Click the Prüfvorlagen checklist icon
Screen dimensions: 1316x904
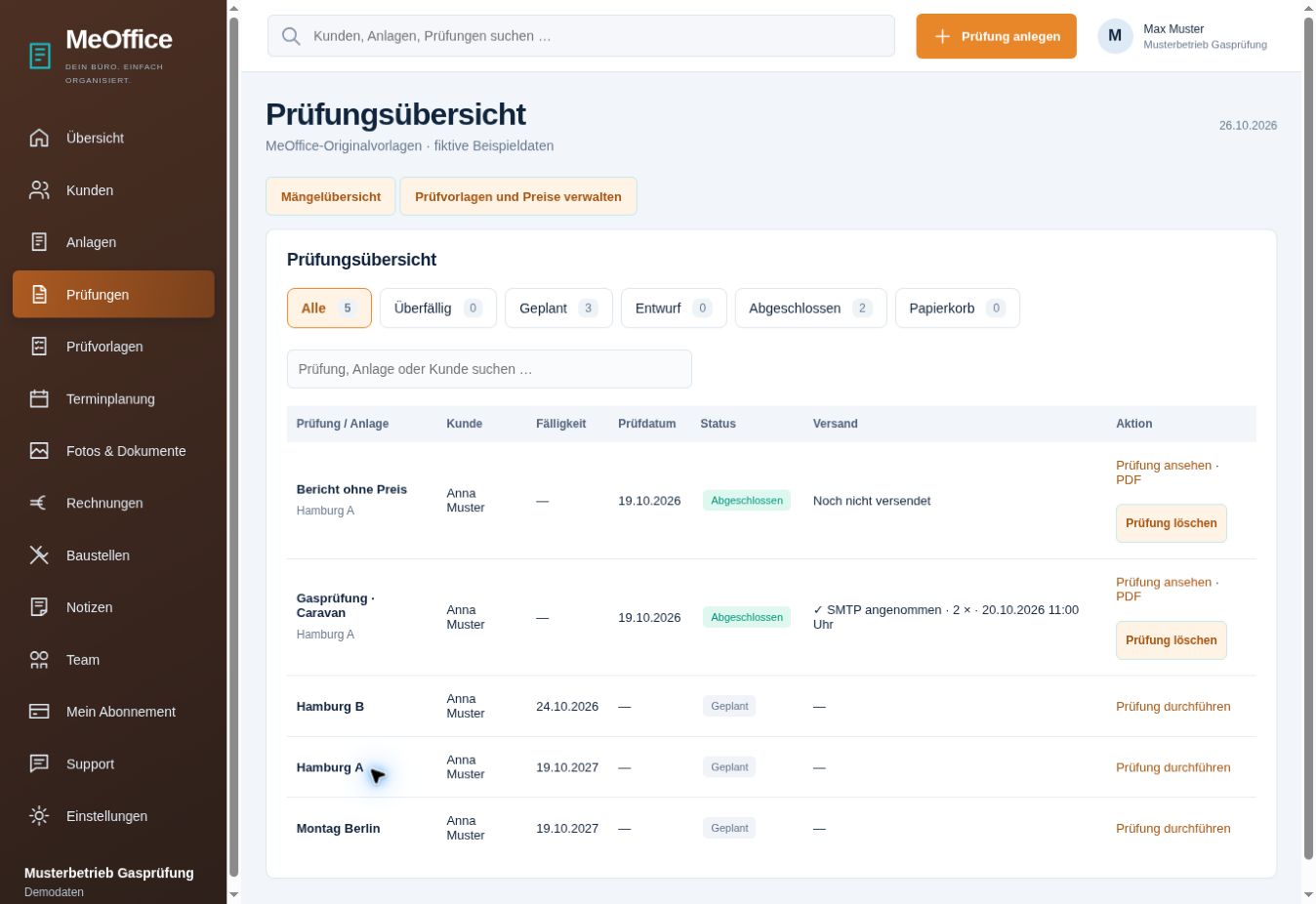[x=39, y=347]
